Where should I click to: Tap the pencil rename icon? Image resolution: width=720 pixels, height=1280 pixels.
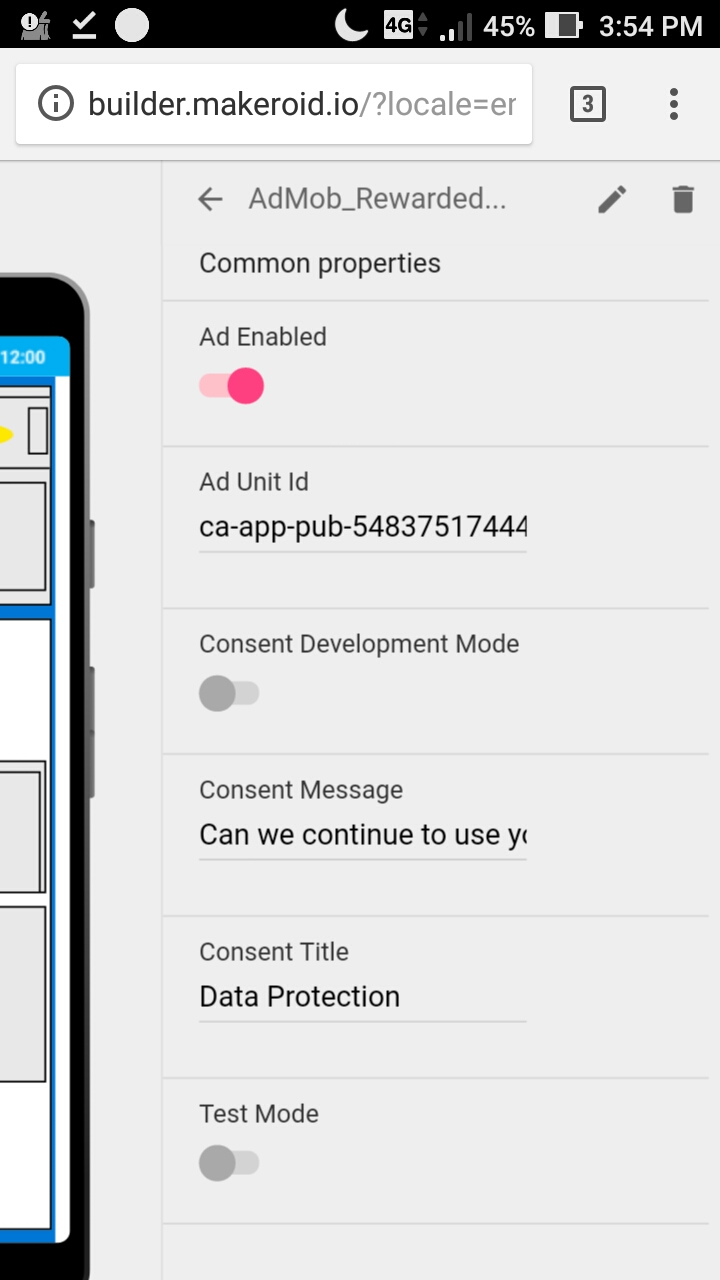pyautogui.click(x=612, y=199)
